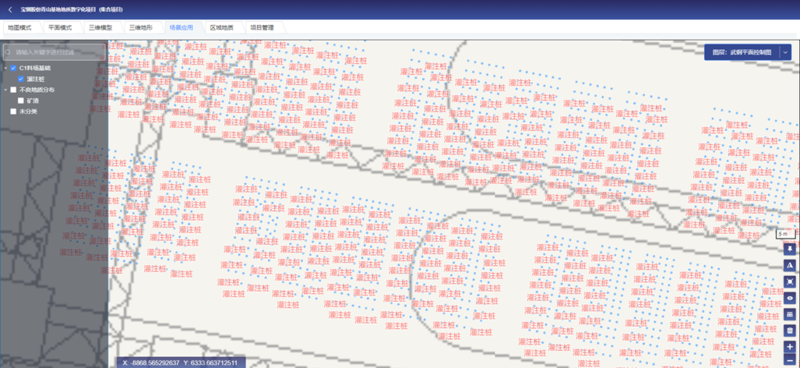Collapse the C1料场基础 tree node
Screen dimensions: 800x368
(6, 68)
